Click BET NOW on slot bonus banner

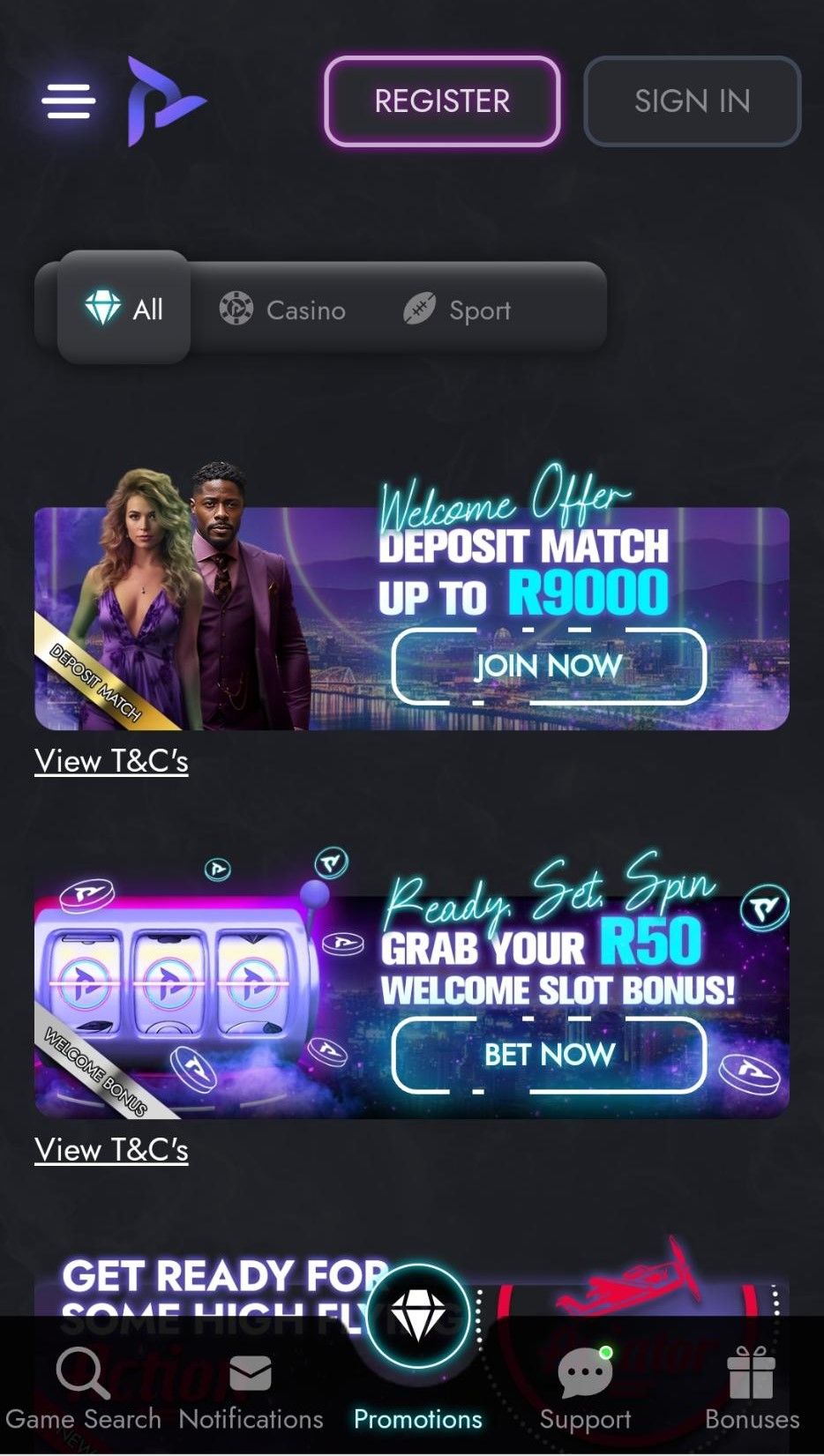[549, 1055]
